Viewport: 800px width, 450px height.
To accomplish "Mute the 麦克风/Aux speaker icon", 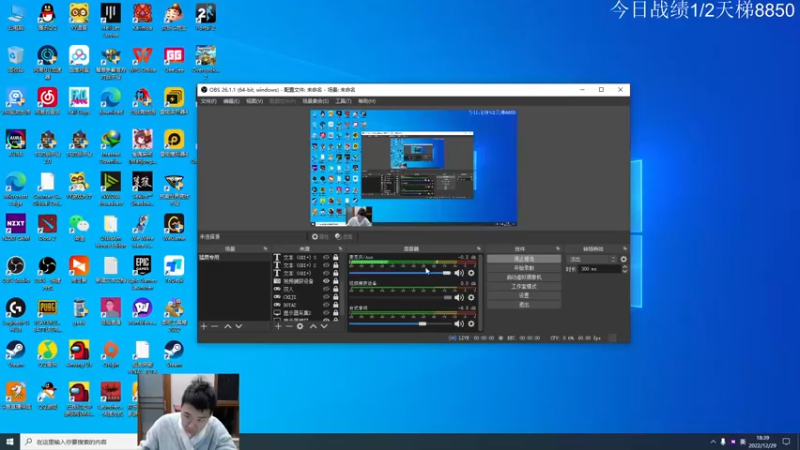I will 459,273.
